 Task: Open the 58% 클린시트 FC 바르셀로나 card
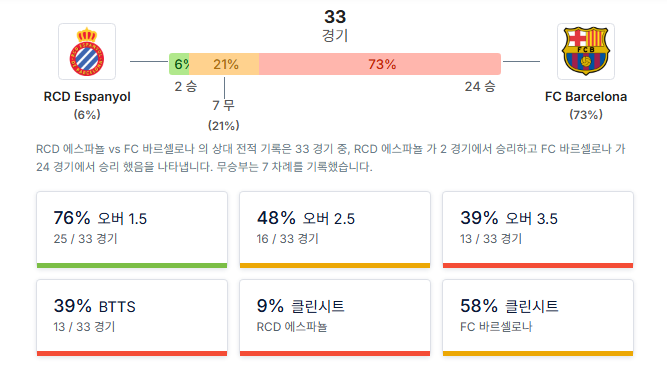click(538, 318)
